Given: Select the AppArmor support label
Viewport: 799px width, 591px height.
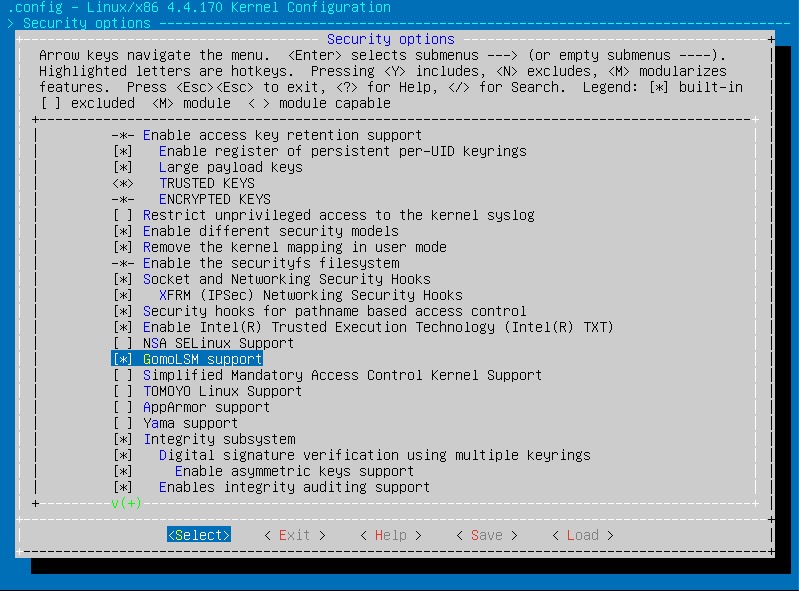Looking at the screenshot, I should pyautogui.click(x=206, y=407).
